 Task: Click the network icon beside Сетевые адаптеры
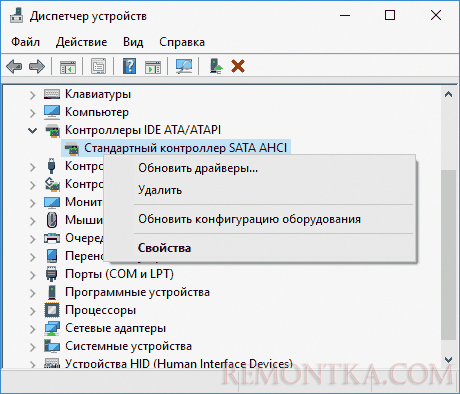point(52,328)
